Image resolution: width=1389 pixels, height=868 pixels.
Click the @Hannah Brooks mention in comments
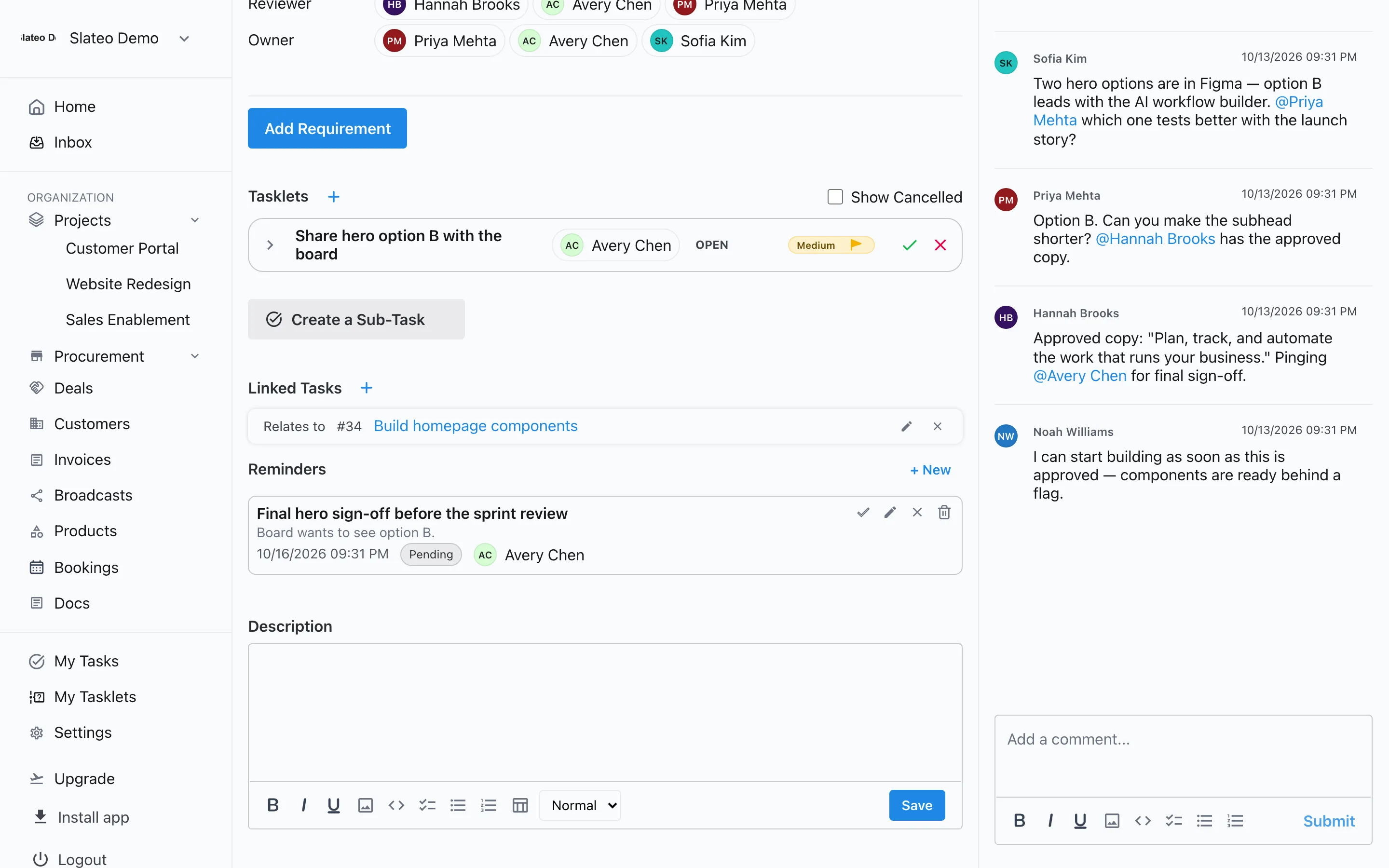coord(1155,239)
